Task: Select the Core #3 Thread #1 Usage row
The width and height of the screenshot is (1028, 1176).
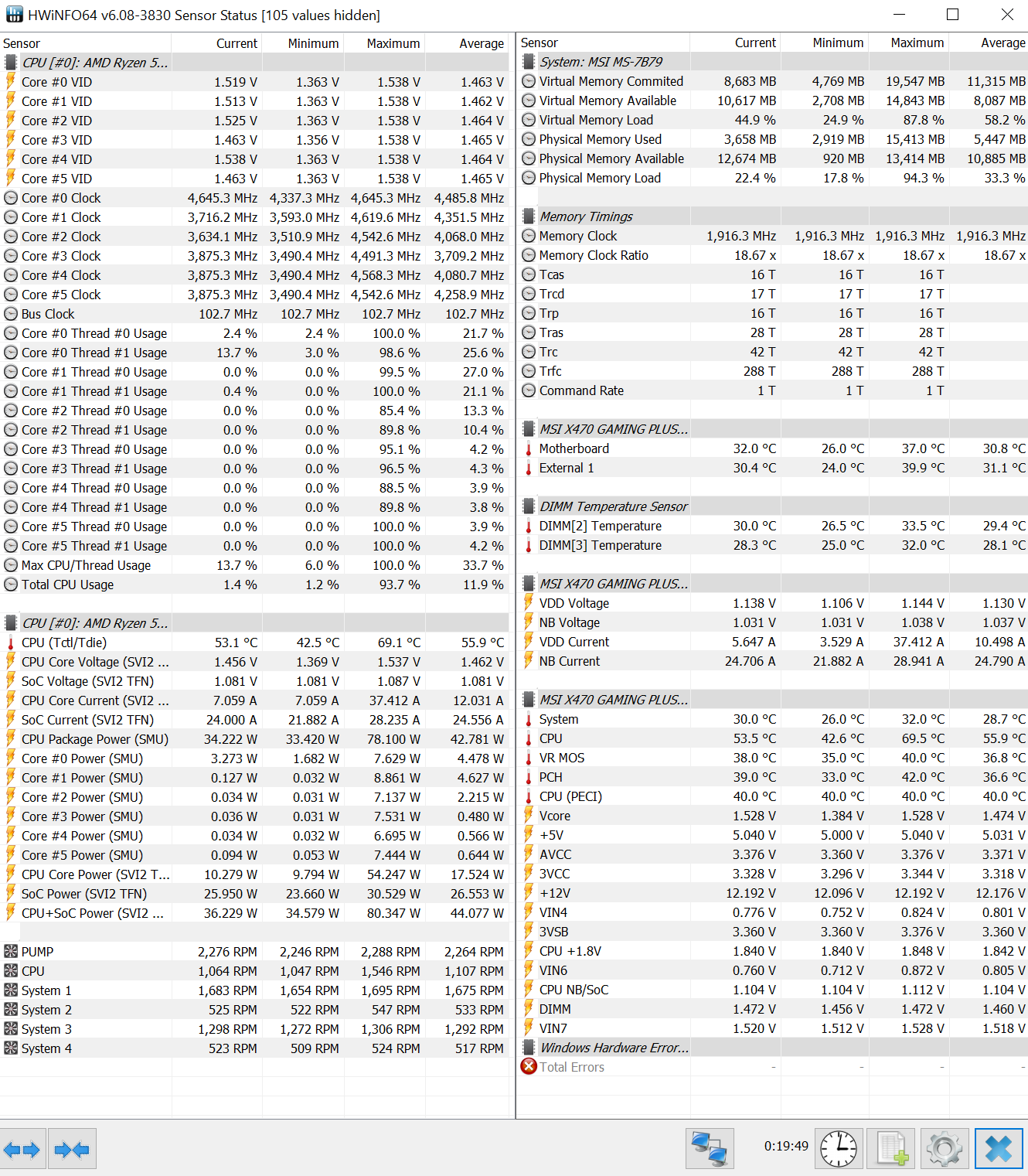Action: [x=255, y=469]
